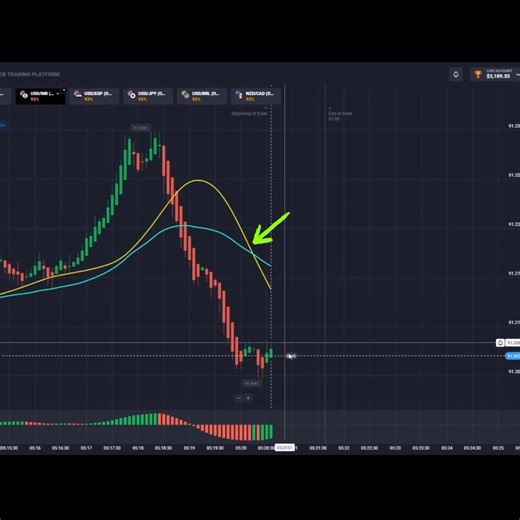The height and width of the screenshot is (520, 520).
Task: Click the 05:21:30 time axis label
Action: 318,448
